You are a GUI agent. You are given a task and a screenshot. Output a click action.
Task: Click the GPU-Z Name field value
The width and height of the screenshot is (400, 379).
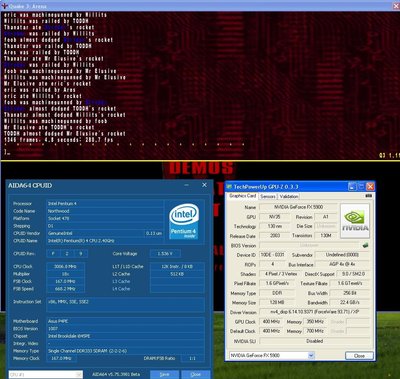(299, 207)
